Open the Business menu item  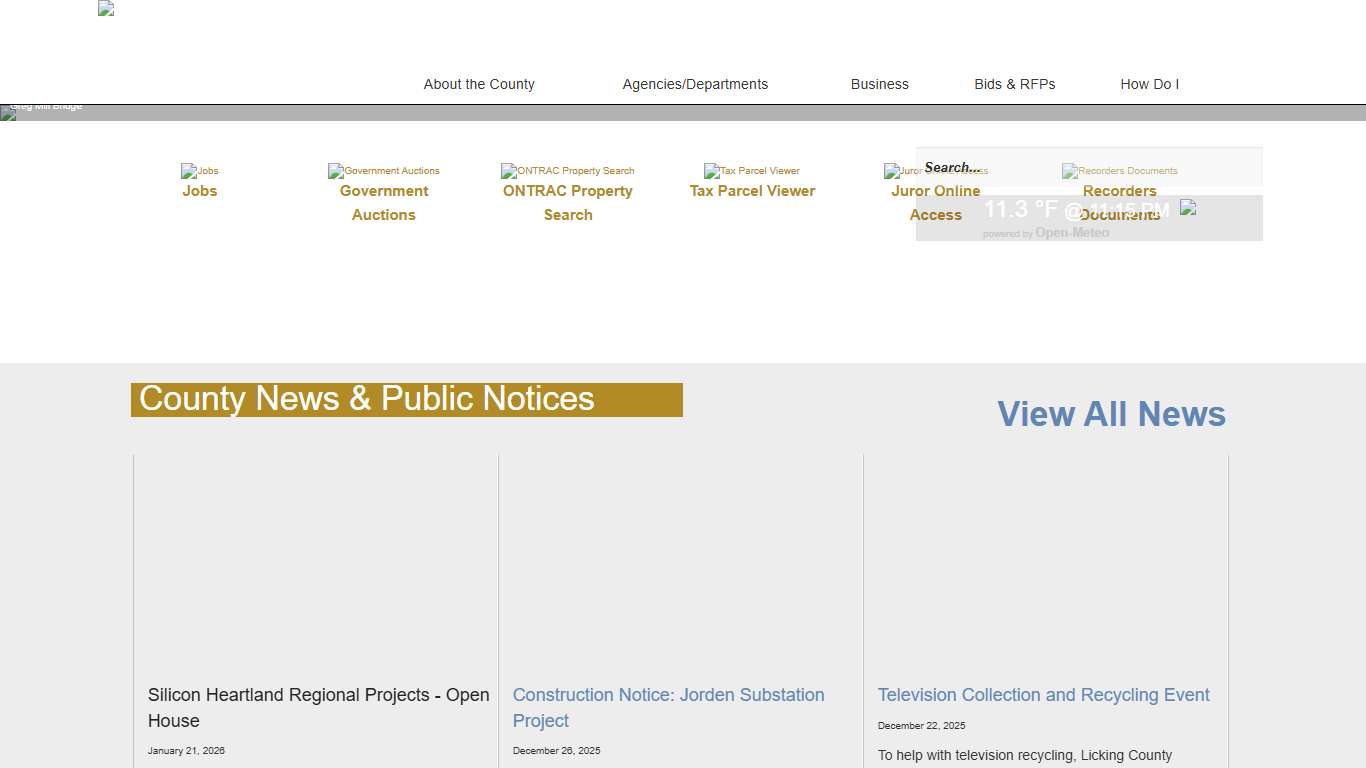coord(879,84)
